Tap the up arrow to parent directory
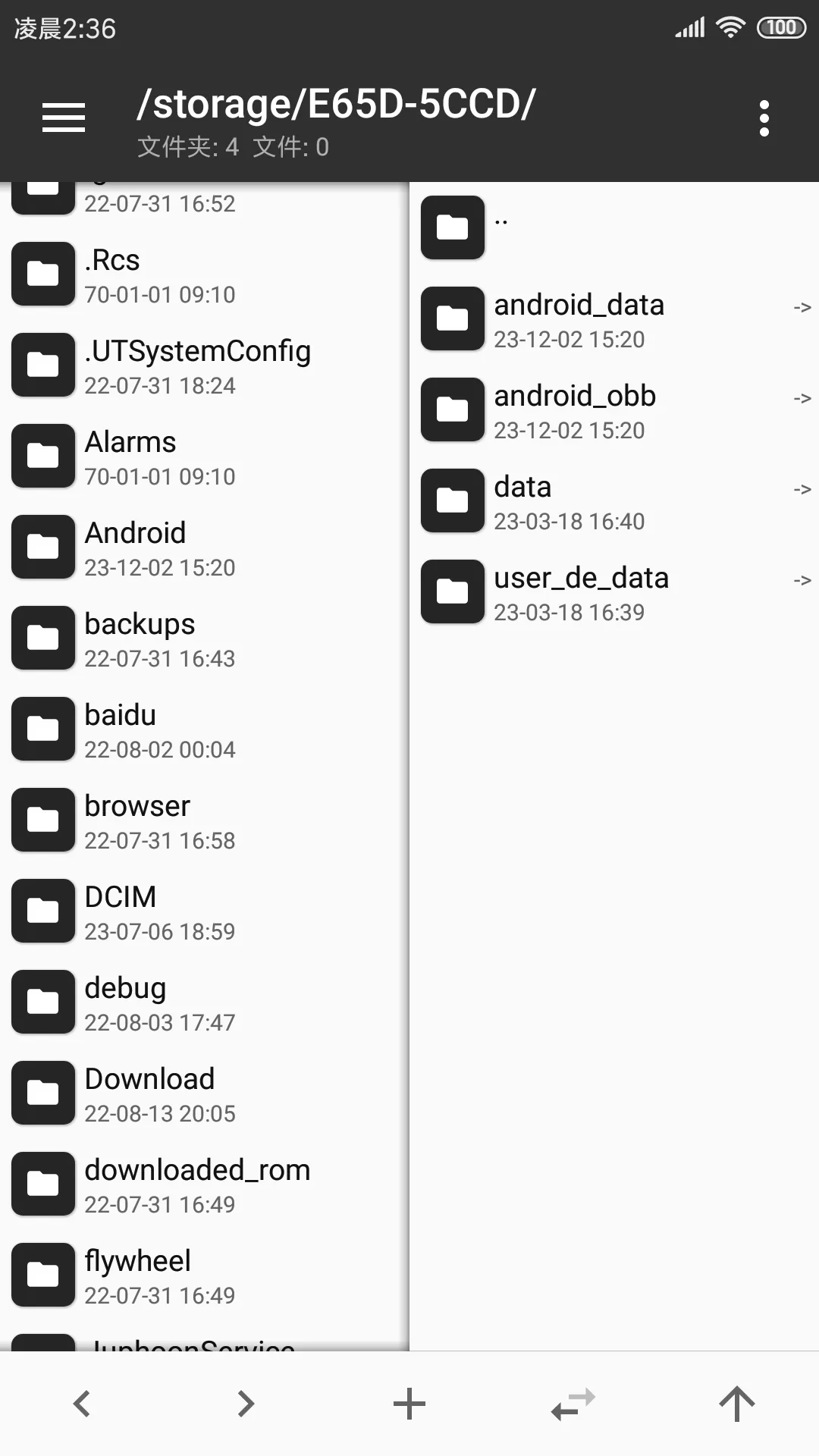 736,1404
